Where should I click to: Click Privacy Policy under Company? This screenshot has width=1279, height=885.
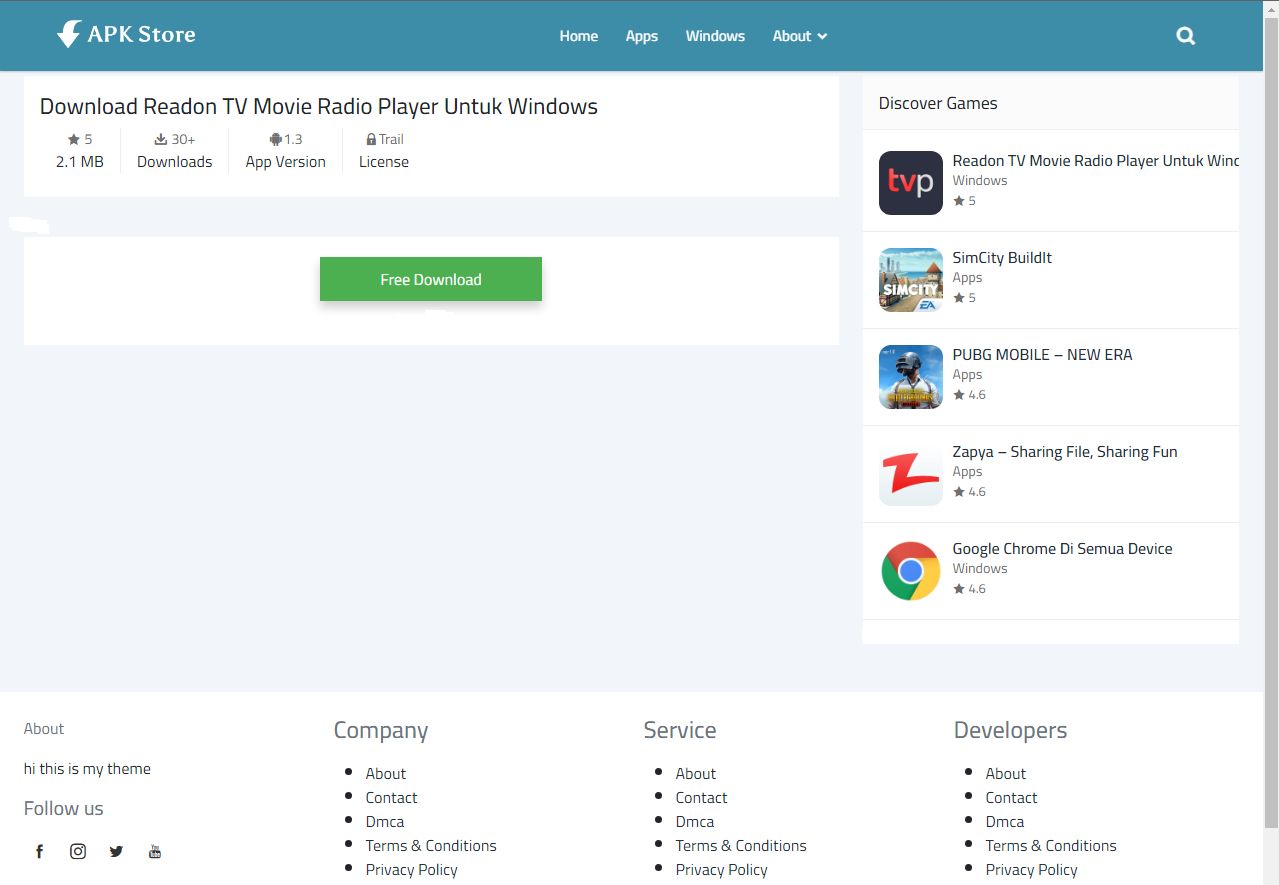412,870
